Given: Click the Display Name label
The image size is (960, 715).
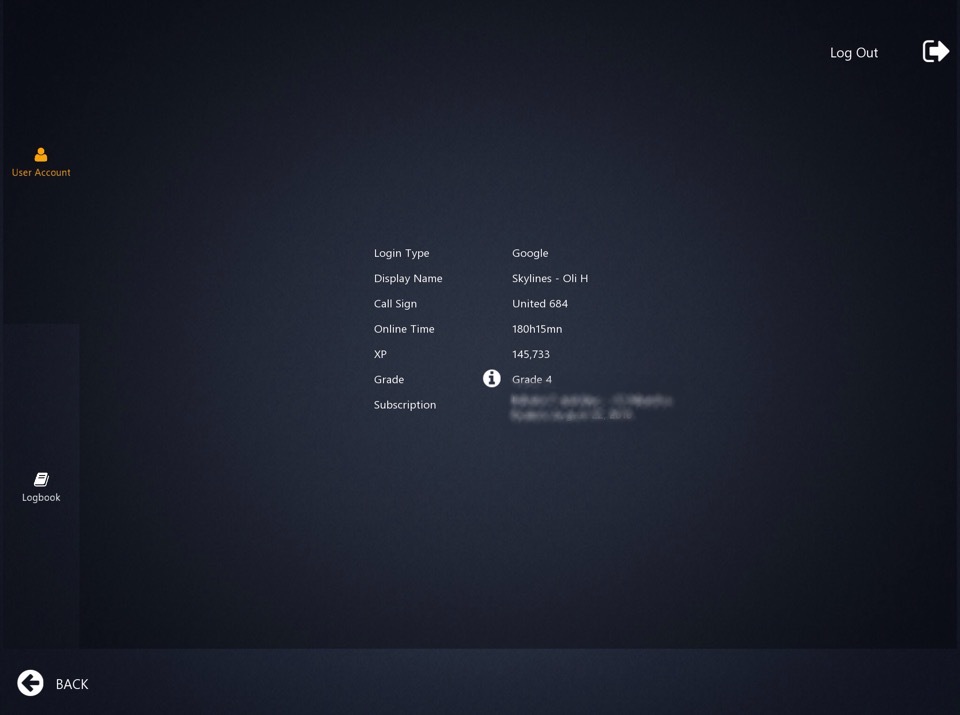Looking at the screenshot, I should (x=408, y=279).
